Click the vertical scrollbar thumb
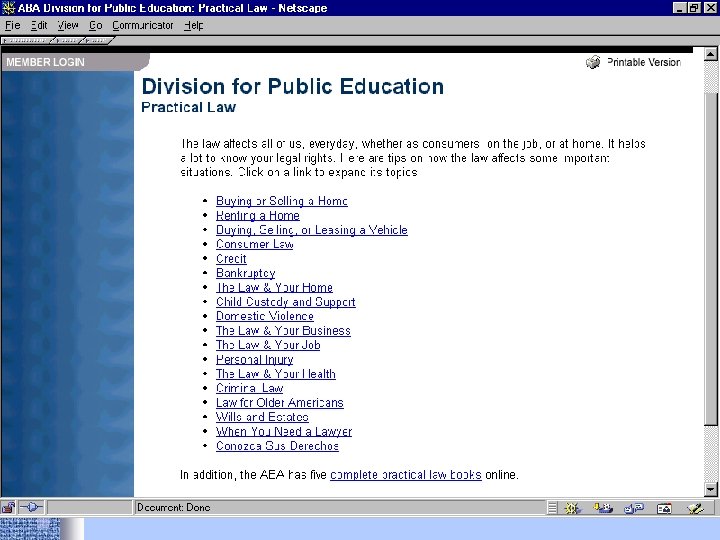This screenshot has height=540, width=720. [x=711, y=259]
